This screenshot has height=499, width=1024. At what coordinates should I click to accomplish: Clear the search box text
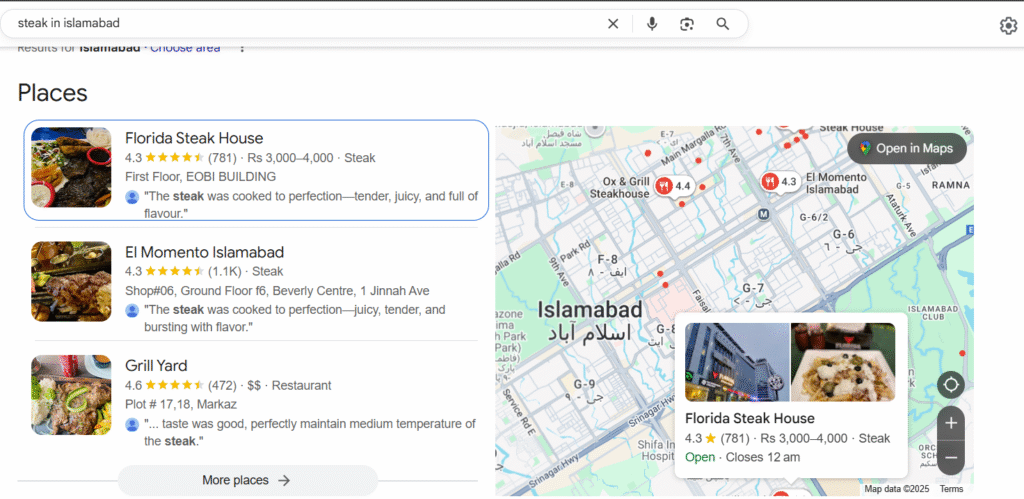coord(613,24)
